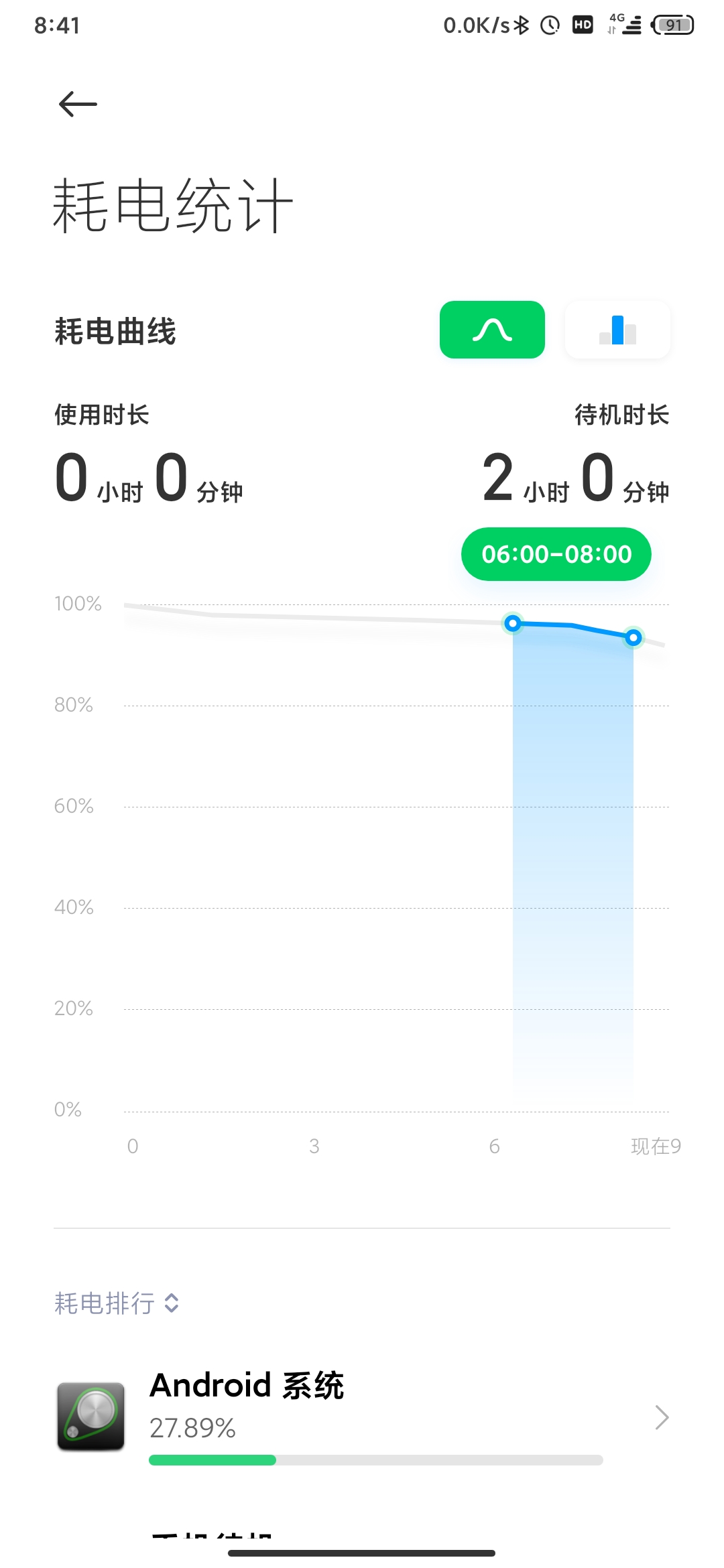
Task: Tap the 06:00–08:00 time range label
Action: pos(556,554)
